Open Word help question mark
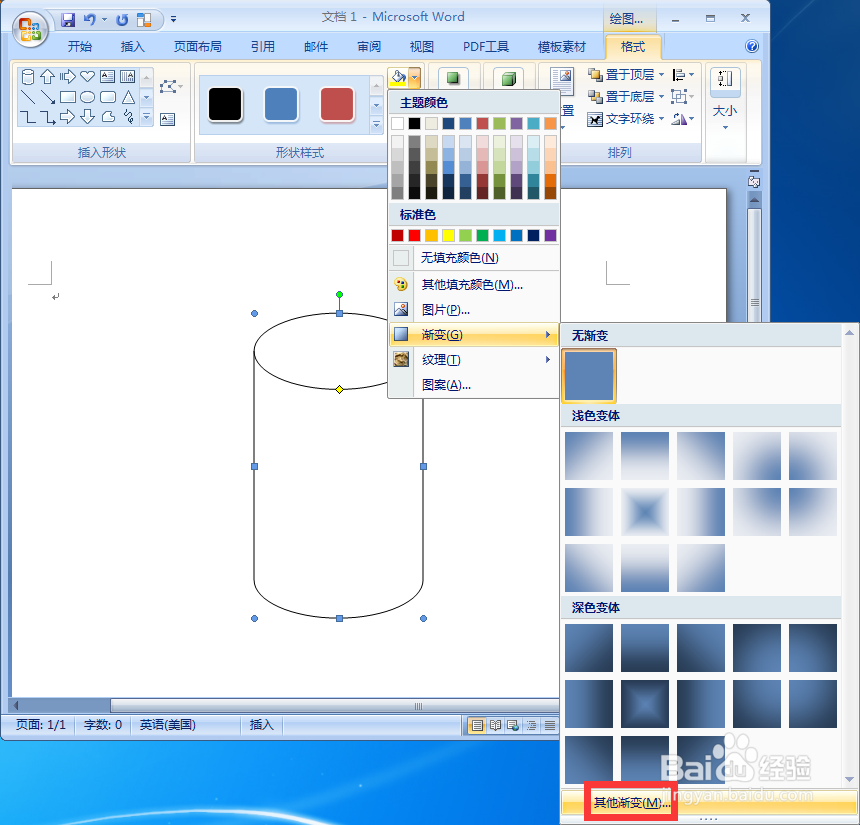The width and height of the screenshot is (860, 825). (751, 46)
